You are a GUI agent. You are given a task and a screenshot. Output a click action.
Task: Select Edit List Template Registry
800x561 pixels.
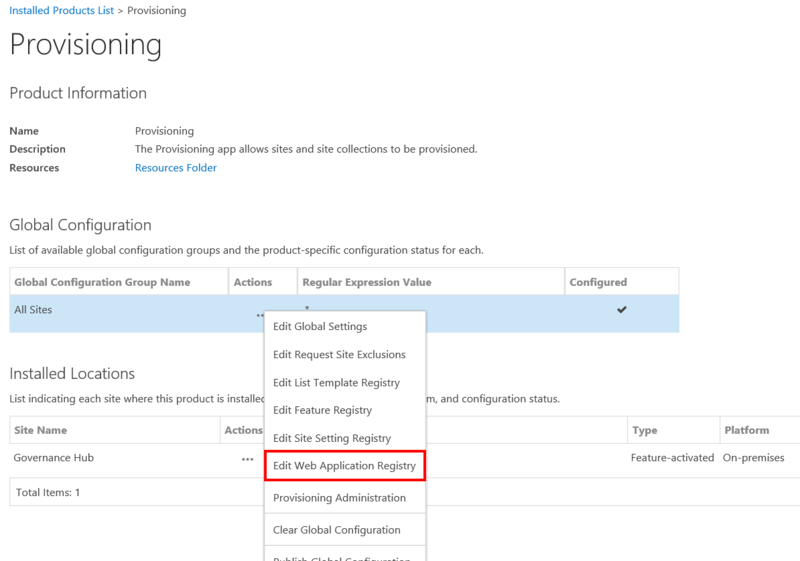336,382
